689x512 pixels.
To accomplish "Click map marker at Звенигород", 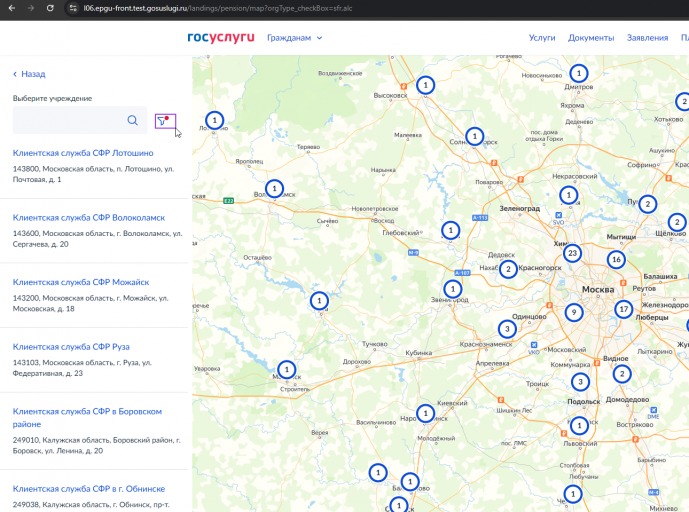I will coord(453,289).
